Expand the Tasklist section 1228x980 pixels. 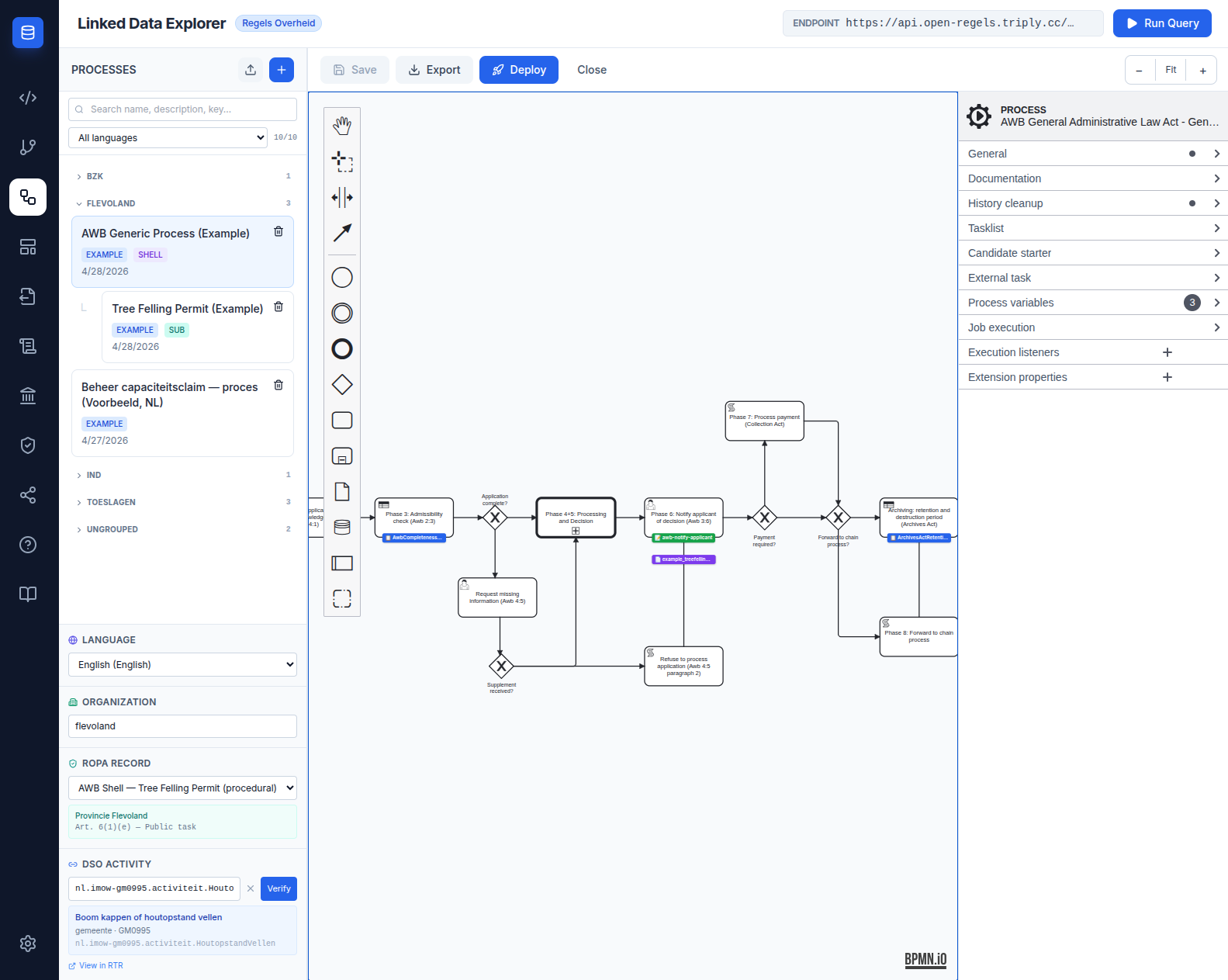coord(1093,228)
